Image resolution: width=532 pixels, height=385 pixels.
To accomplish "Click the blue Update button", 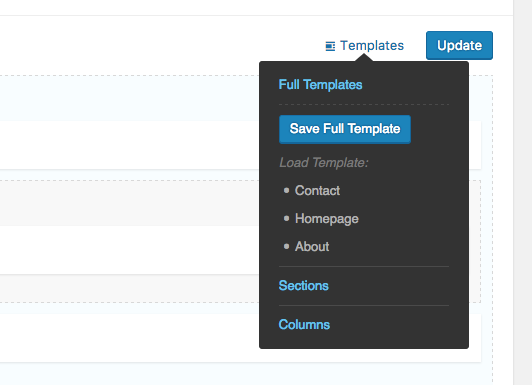I will (459, 45).
